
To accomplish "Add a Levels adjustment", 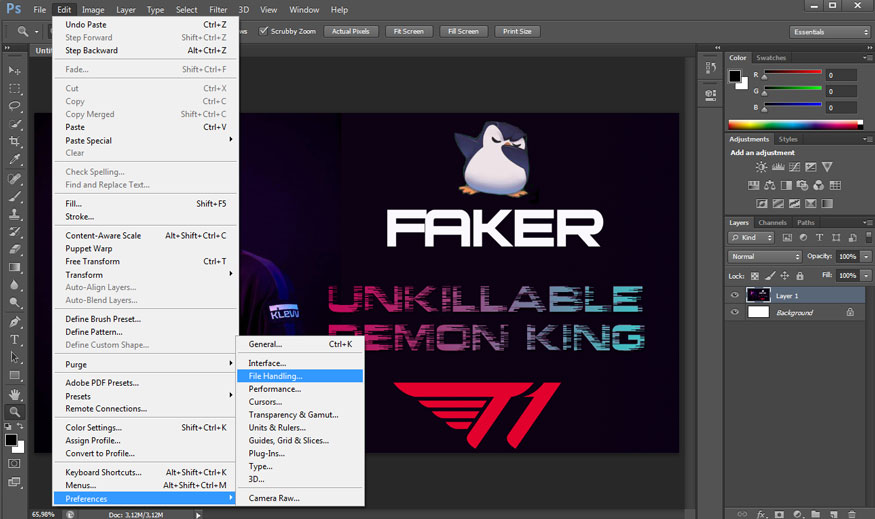I will 778,167.
